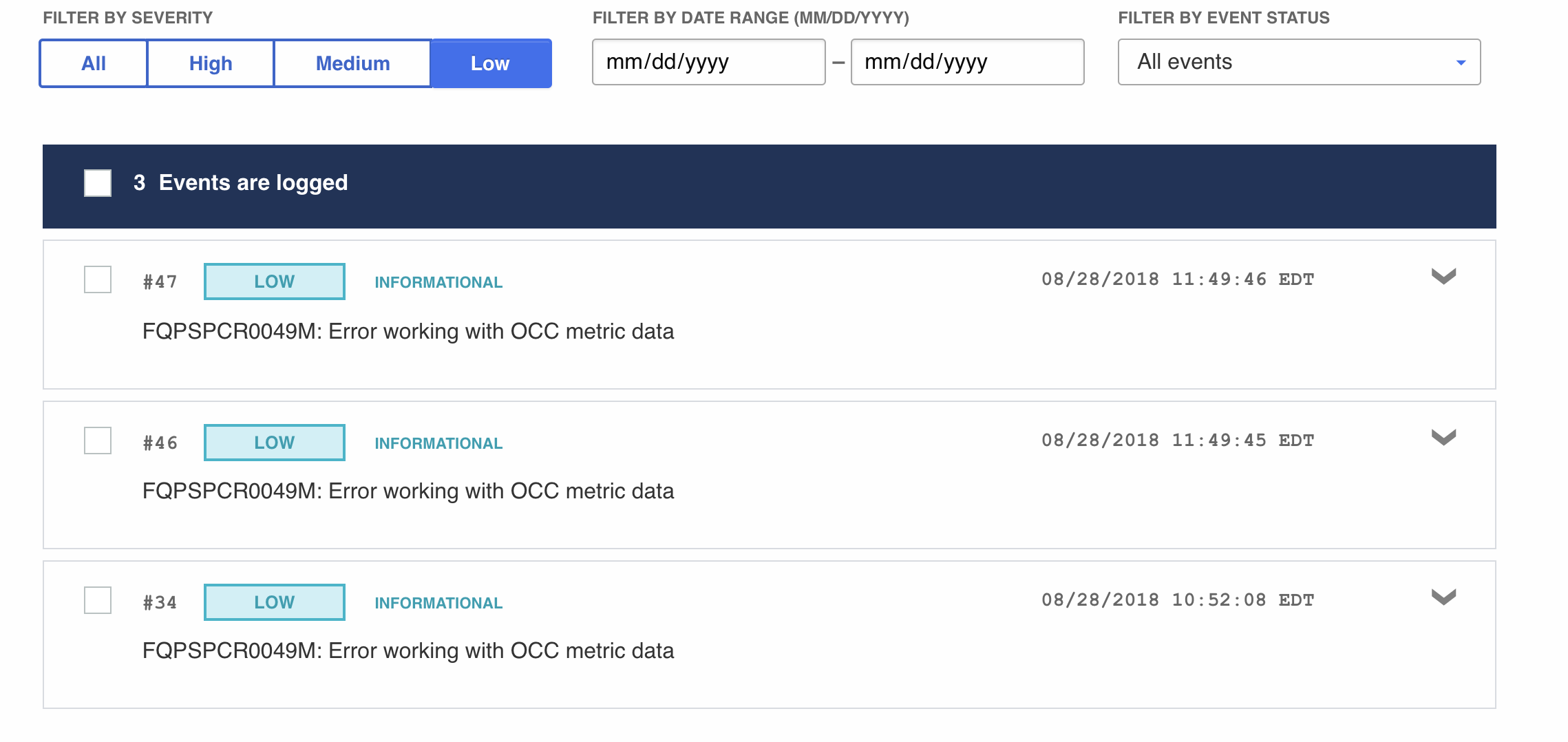The image size is (1568, 742).
Task: Click the active Low severity filter
Action: coord(489,63)
